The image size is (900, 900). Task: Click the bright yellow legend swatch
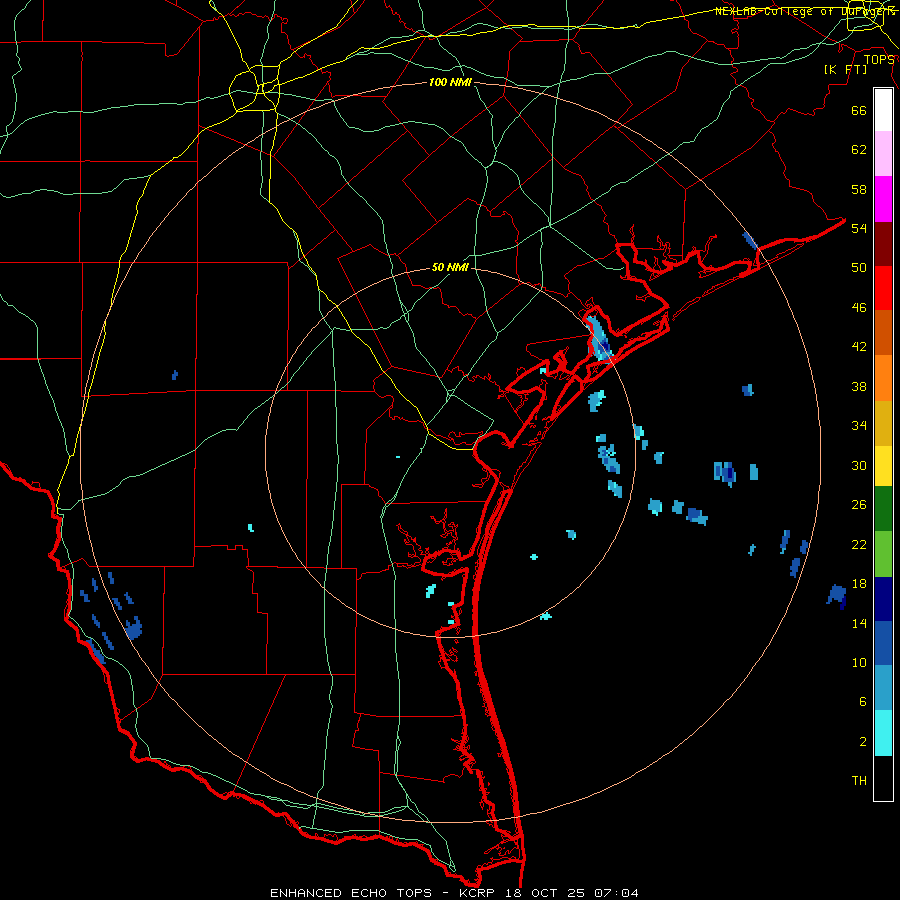(883, 466)
